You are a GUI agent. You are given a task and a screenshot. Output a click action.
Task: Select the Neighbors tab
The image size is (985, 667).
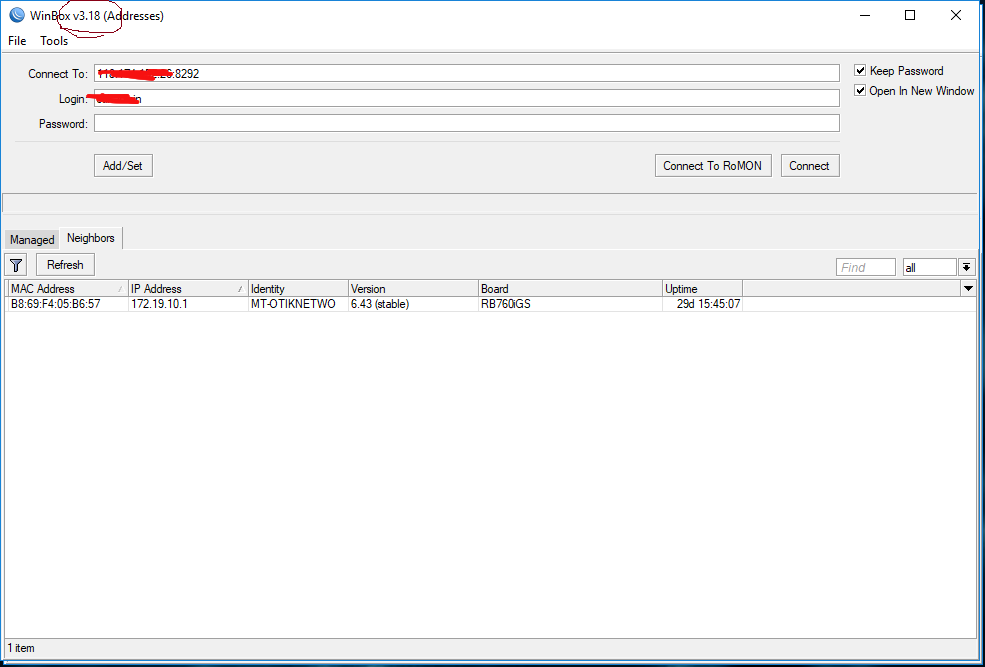pos(90,238)
